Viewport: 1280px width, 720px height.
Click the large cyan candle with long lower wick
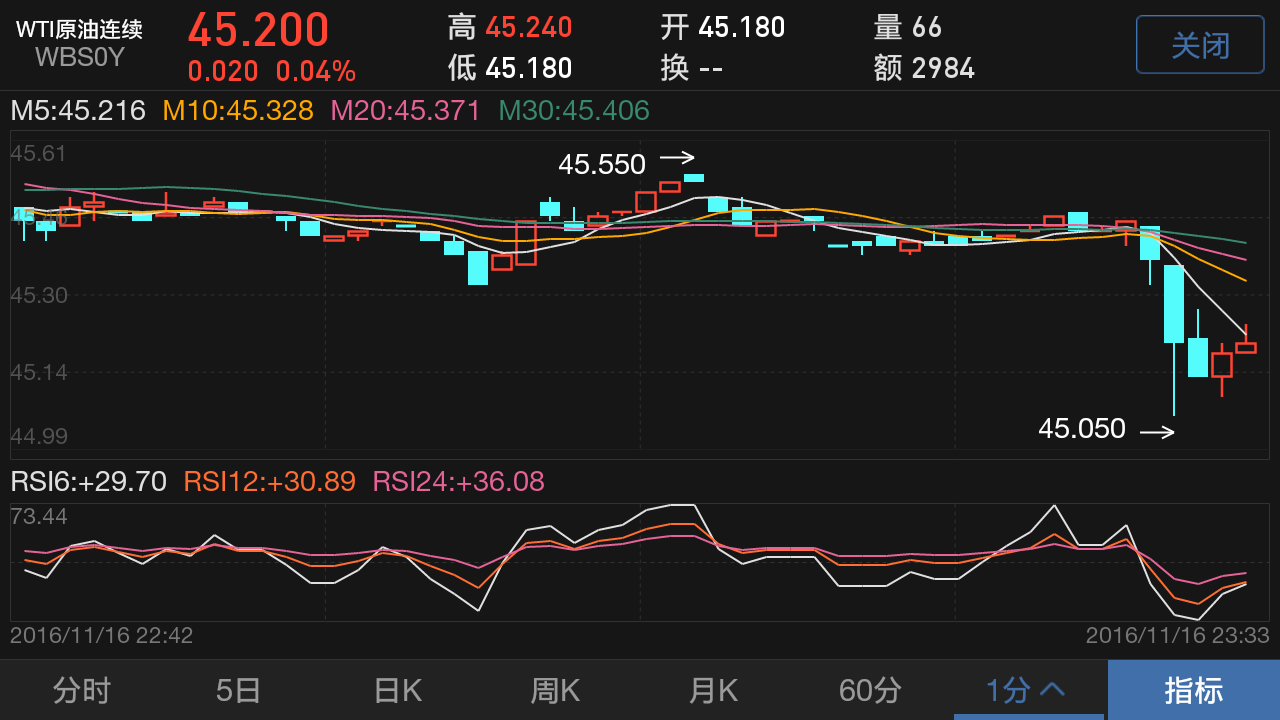[x=1174, y=304]
